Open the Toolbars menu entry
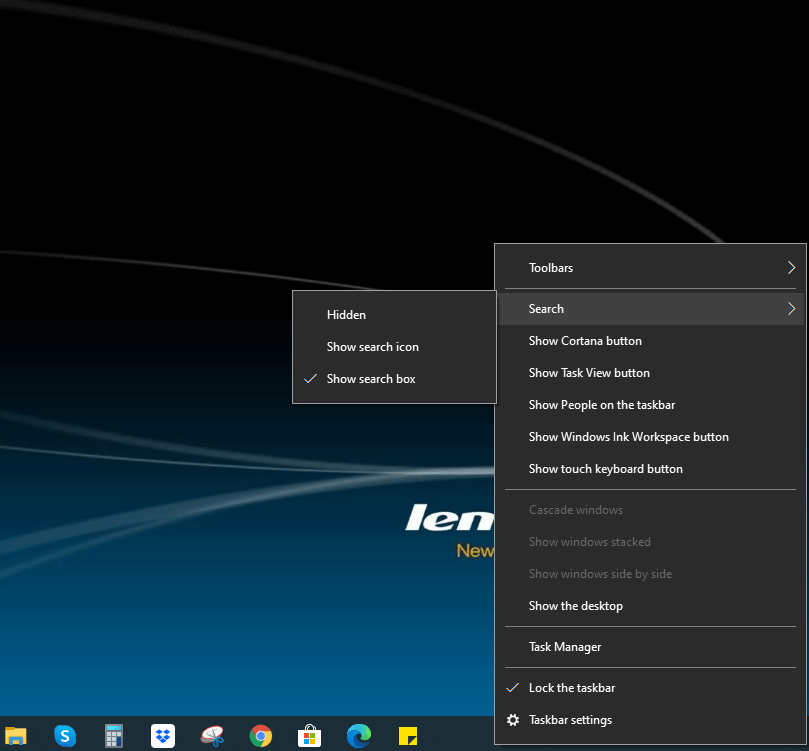809x751 pixels. [650, 268]
